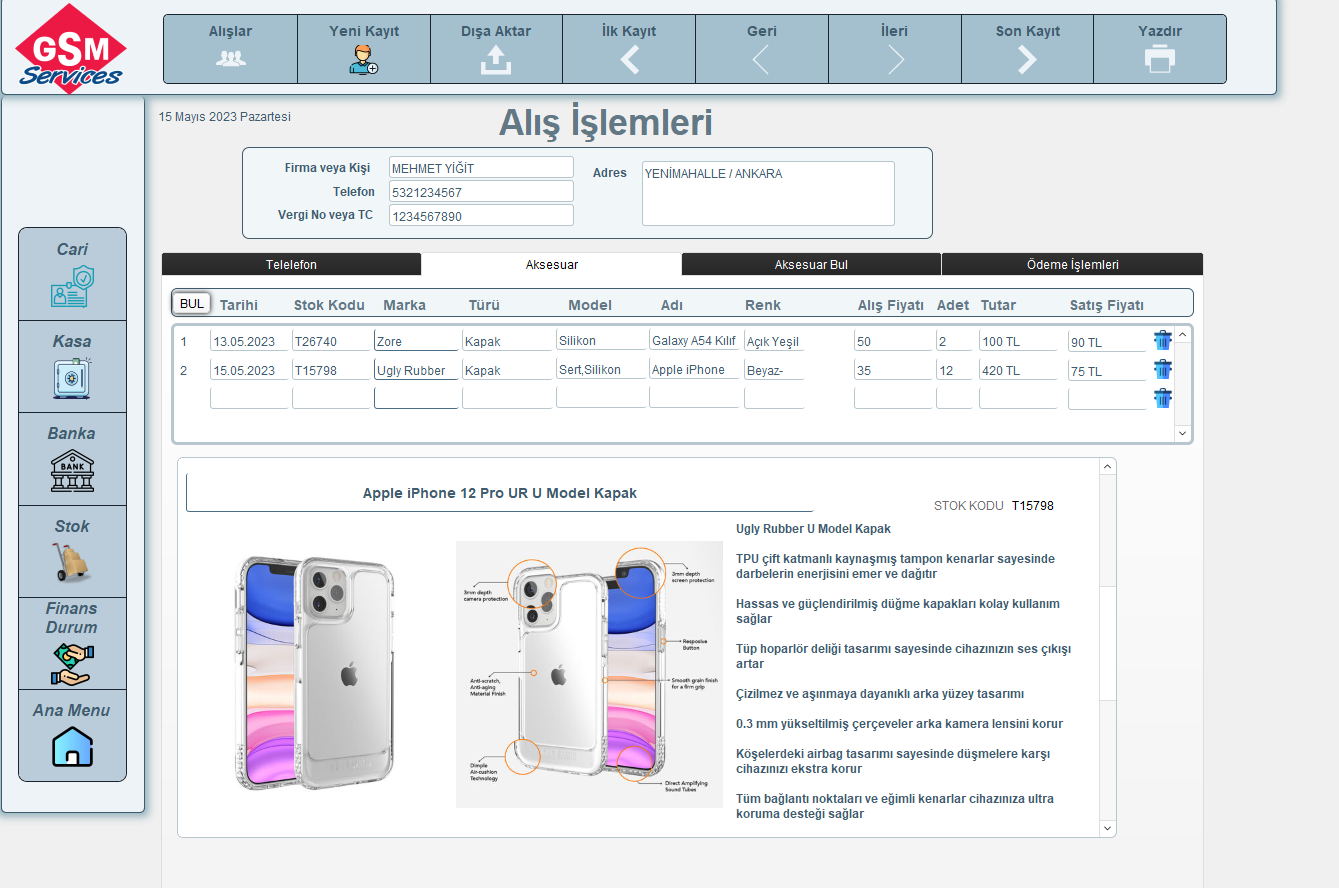
Task: Open the Ödeme İşlemleri tab
Action: click(1072, 264)
